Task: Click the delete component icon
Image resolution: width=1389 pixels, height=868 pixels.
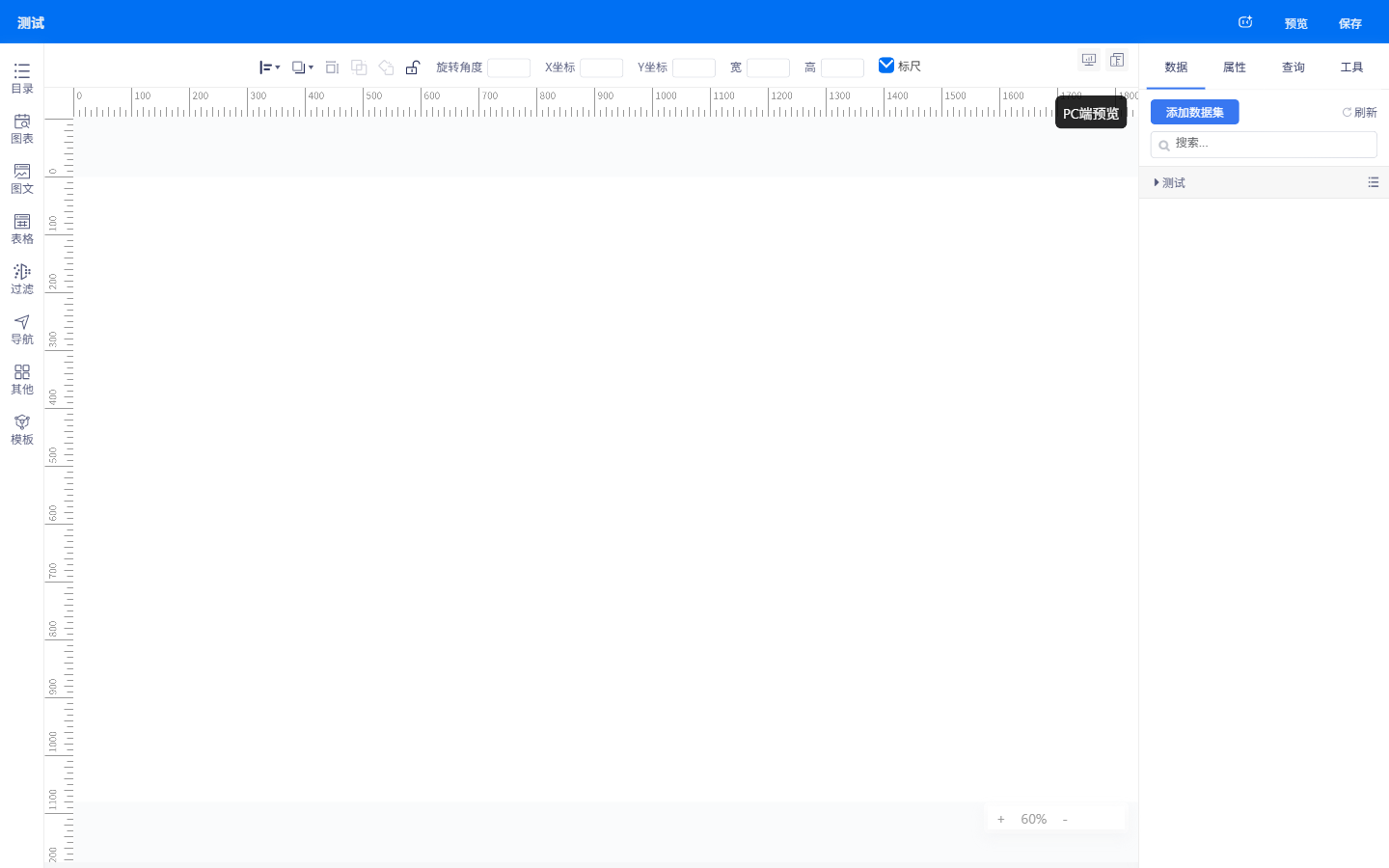Action: pos(332,68)
